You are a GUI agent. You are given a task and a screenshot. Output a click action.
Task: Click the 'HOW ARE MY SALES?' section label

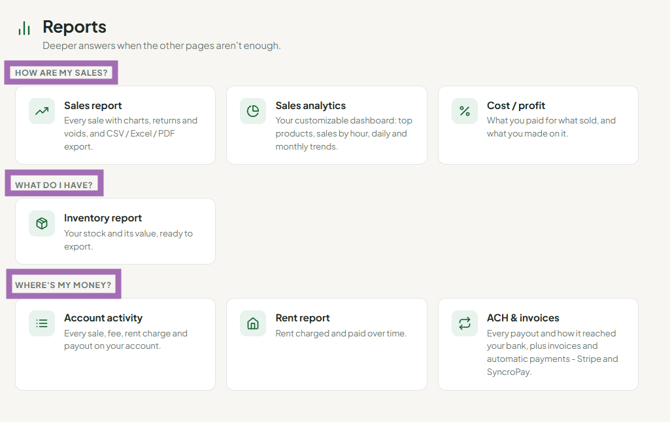(x=61, y=73)
